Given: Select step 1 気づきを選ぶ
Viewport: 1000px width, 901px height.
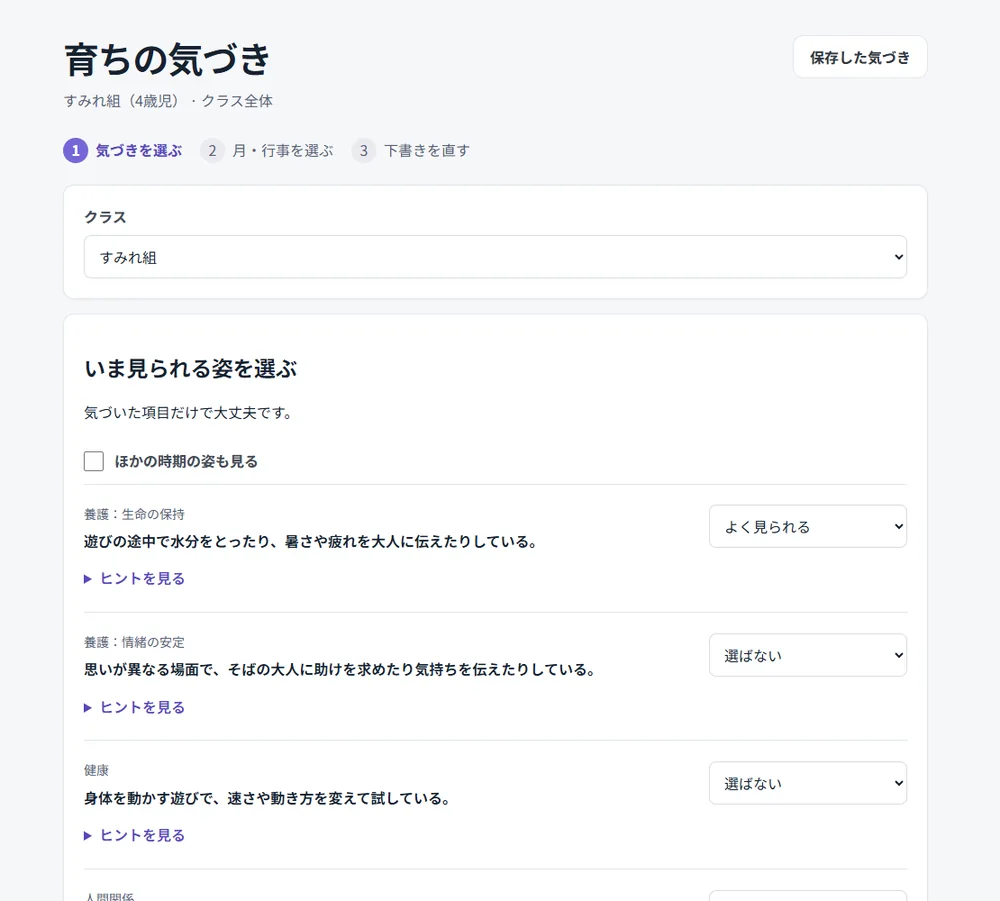Looking at the screenshot, I should click(122, 150).
